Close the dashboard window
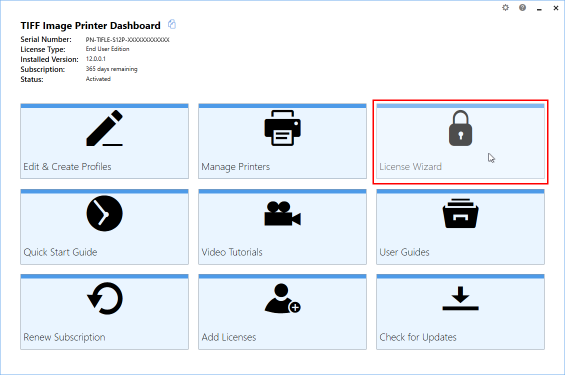The width and height of the screenshot is (565, 375). pyautogui.click(x=556, y=8)
